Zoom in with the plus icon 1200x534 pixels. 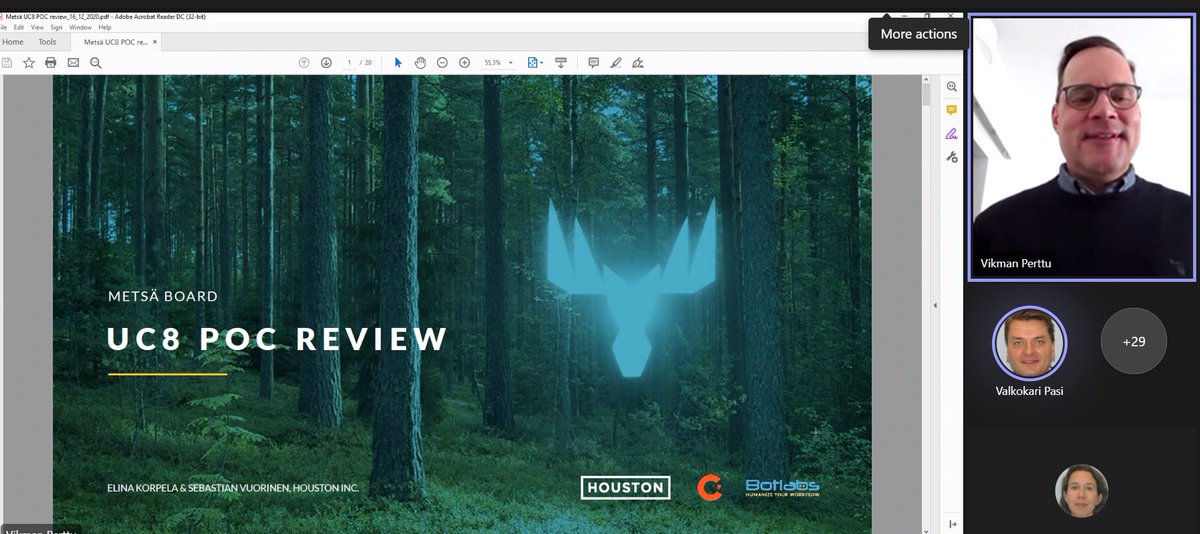point(464,62)
